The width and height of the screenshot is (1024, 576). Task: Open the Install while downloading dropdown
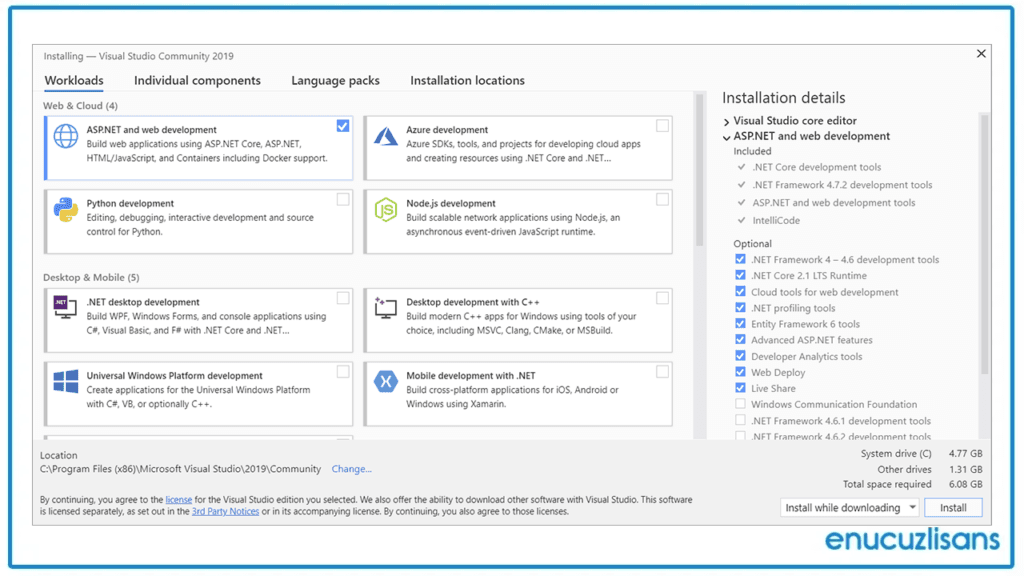pos(911,507)
